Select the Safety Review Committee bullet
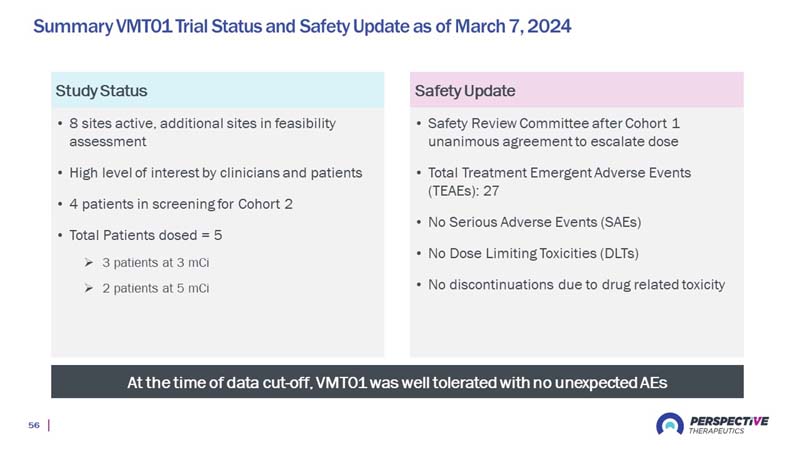 tap(554, 132)
